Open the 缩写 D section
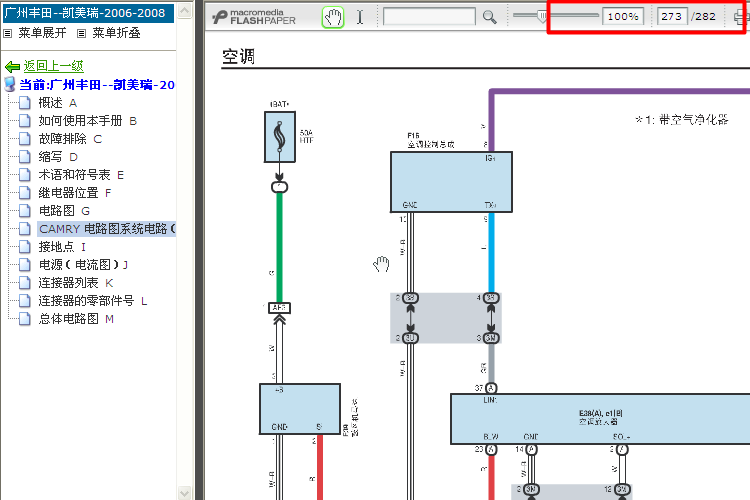The width and height of the screenshot is (750, 500). tap(58, 156)
